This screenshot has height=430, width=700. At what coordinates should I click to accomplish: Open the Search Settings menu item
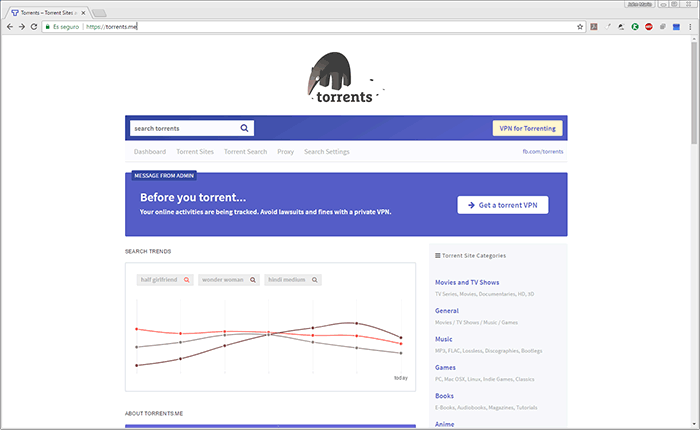pos(326,152)
